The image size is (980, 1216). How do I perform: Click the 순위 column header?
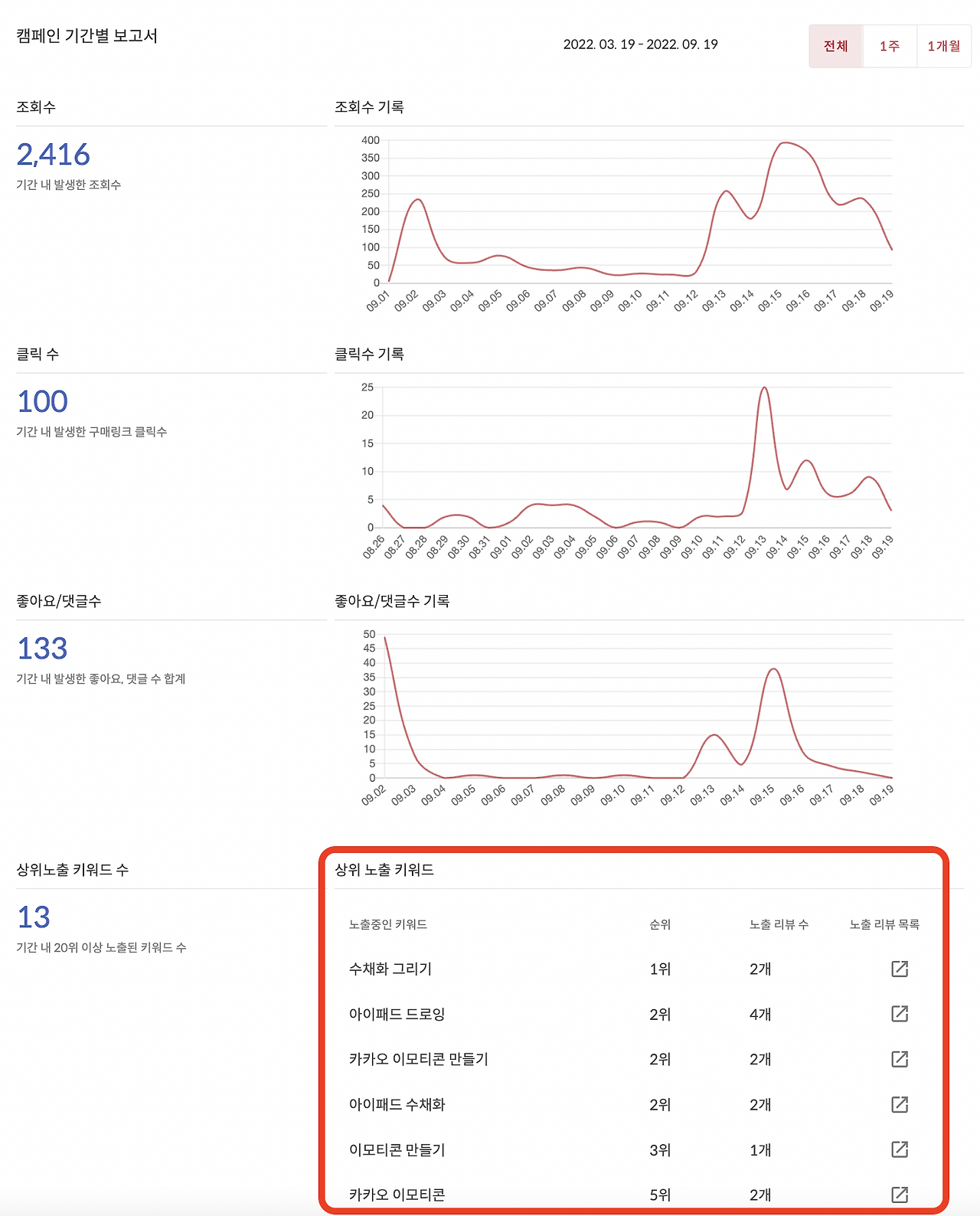[x=660, y=924]
